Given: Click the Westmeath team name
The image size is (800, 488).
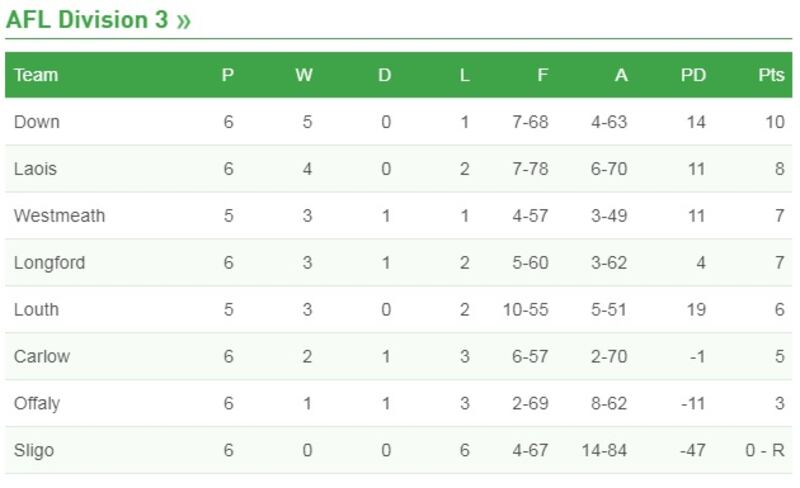Looking at the screenshot, I should [x=59, y=216].
